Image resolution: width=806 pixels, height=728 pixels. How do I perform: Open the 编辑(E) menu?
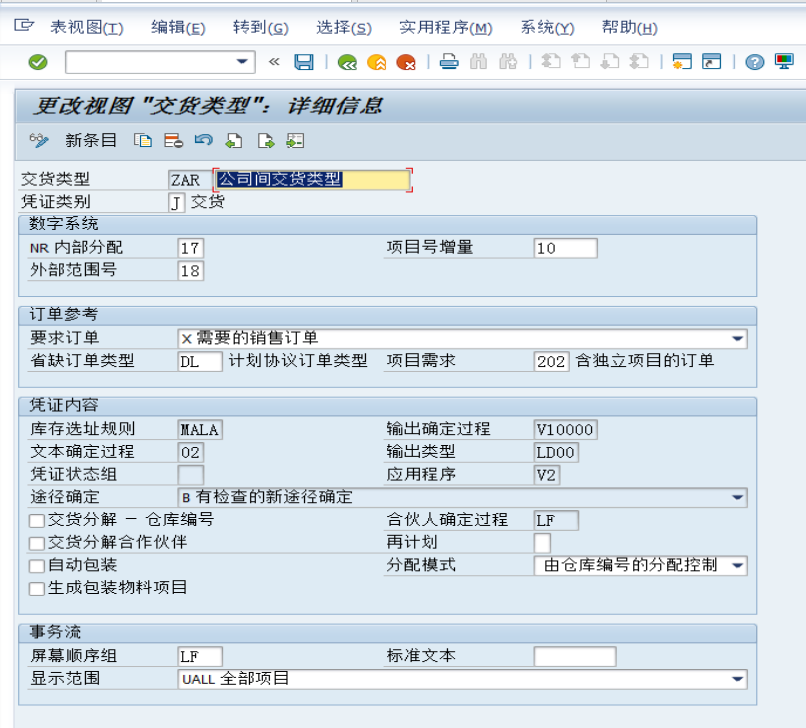tap(178, 27)
